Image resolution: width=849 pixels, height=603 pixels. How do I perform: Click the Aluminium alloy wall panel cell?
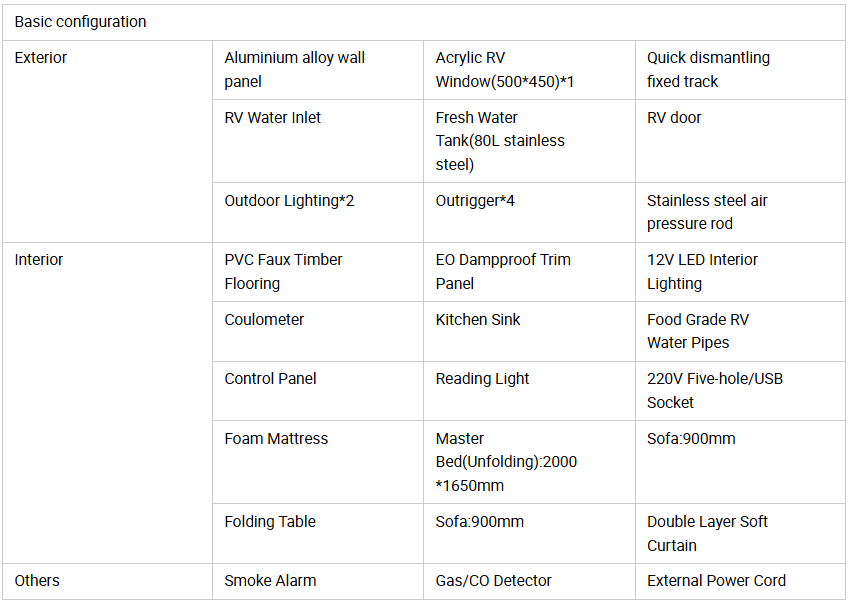coord(318,70)
